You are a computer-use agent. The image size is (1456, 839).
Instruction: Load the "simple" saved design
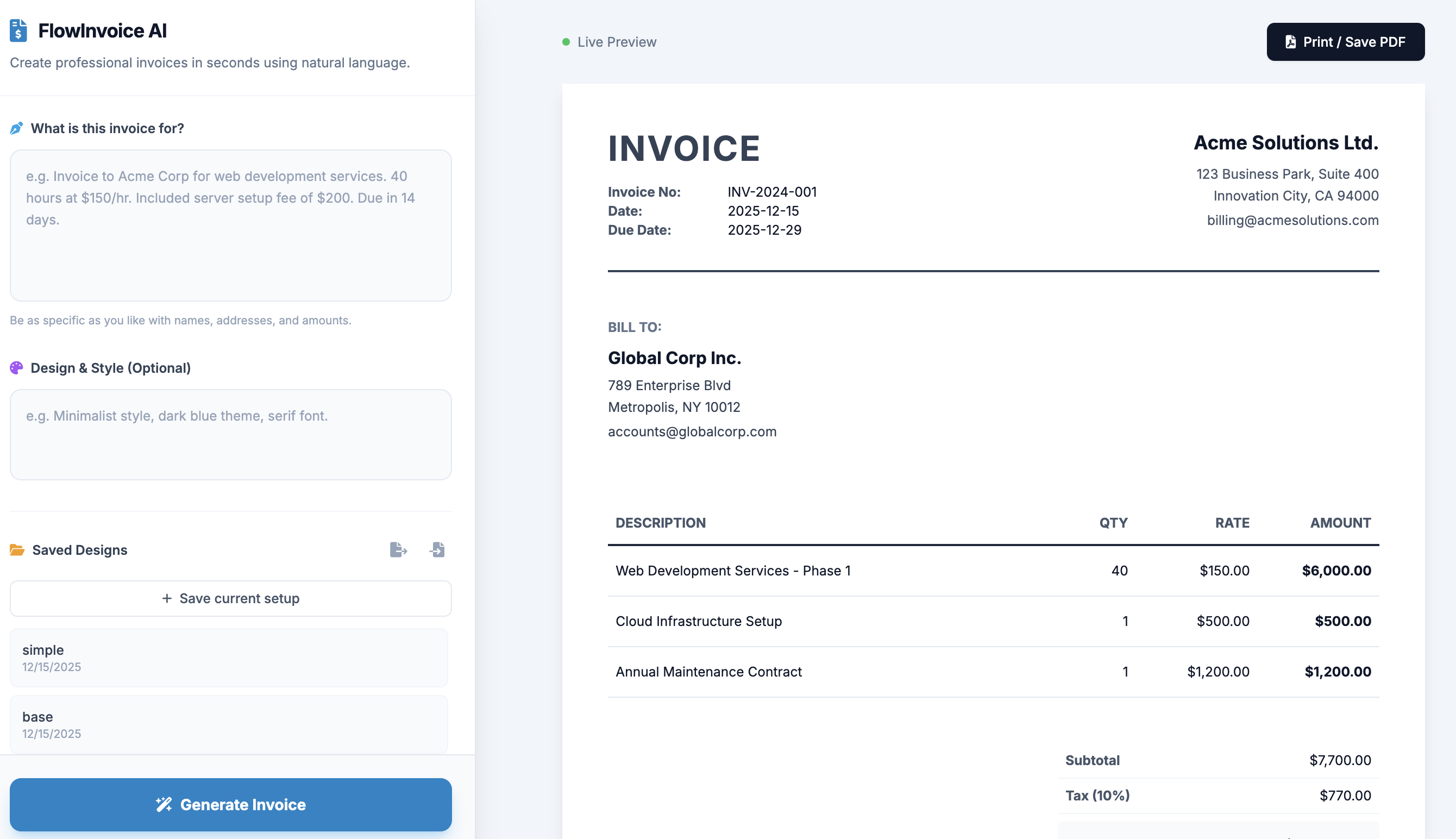tap(230, 657)
